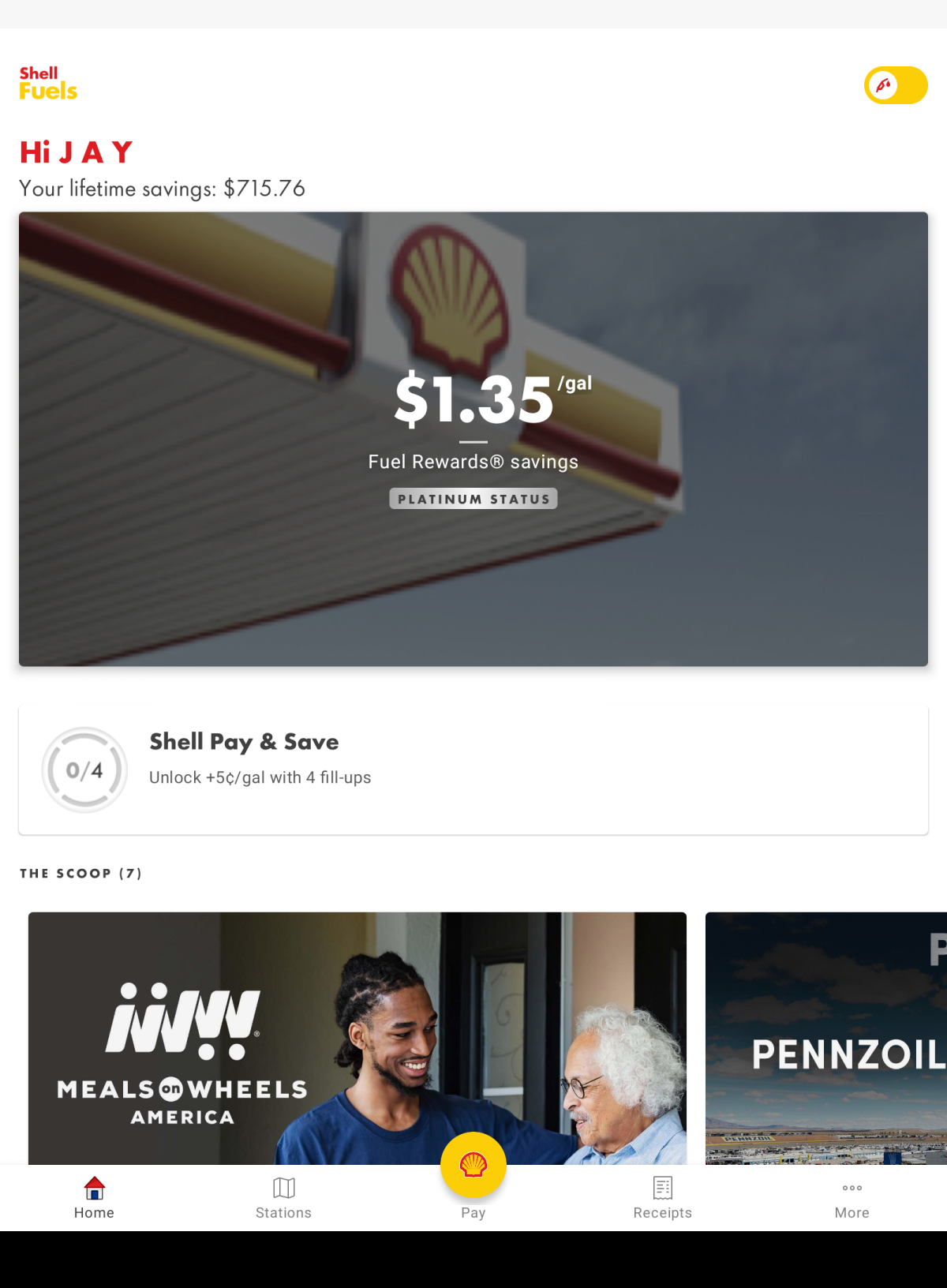Open the Receipts document icon
This screenshot has height=1288, width=947.
663,1188
